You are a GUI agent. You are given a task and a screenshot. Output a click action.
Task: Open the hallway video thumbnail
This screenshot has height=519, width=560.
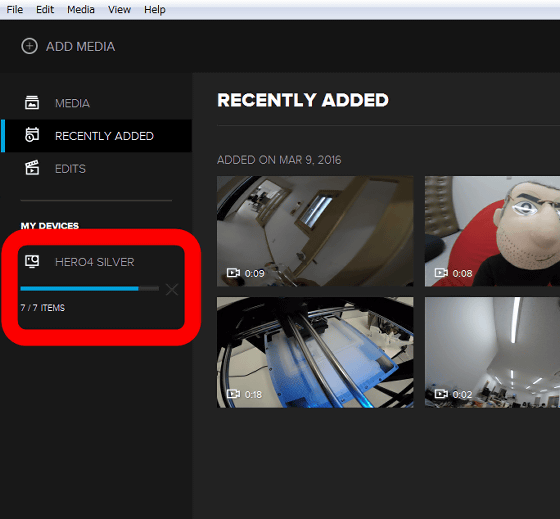pos(315,231)
